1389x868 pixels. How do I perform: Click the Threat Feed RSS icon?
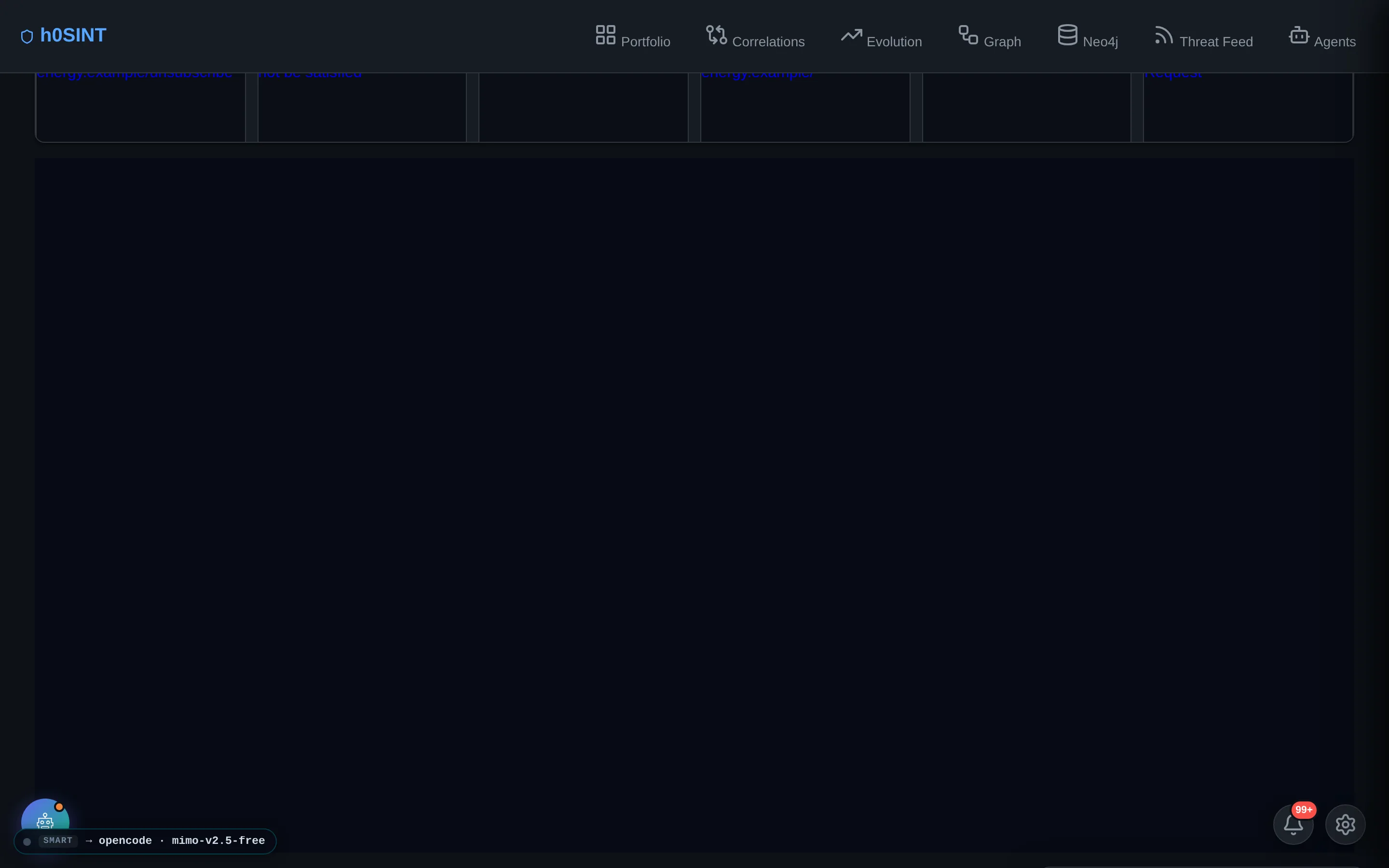[1164, 34]
